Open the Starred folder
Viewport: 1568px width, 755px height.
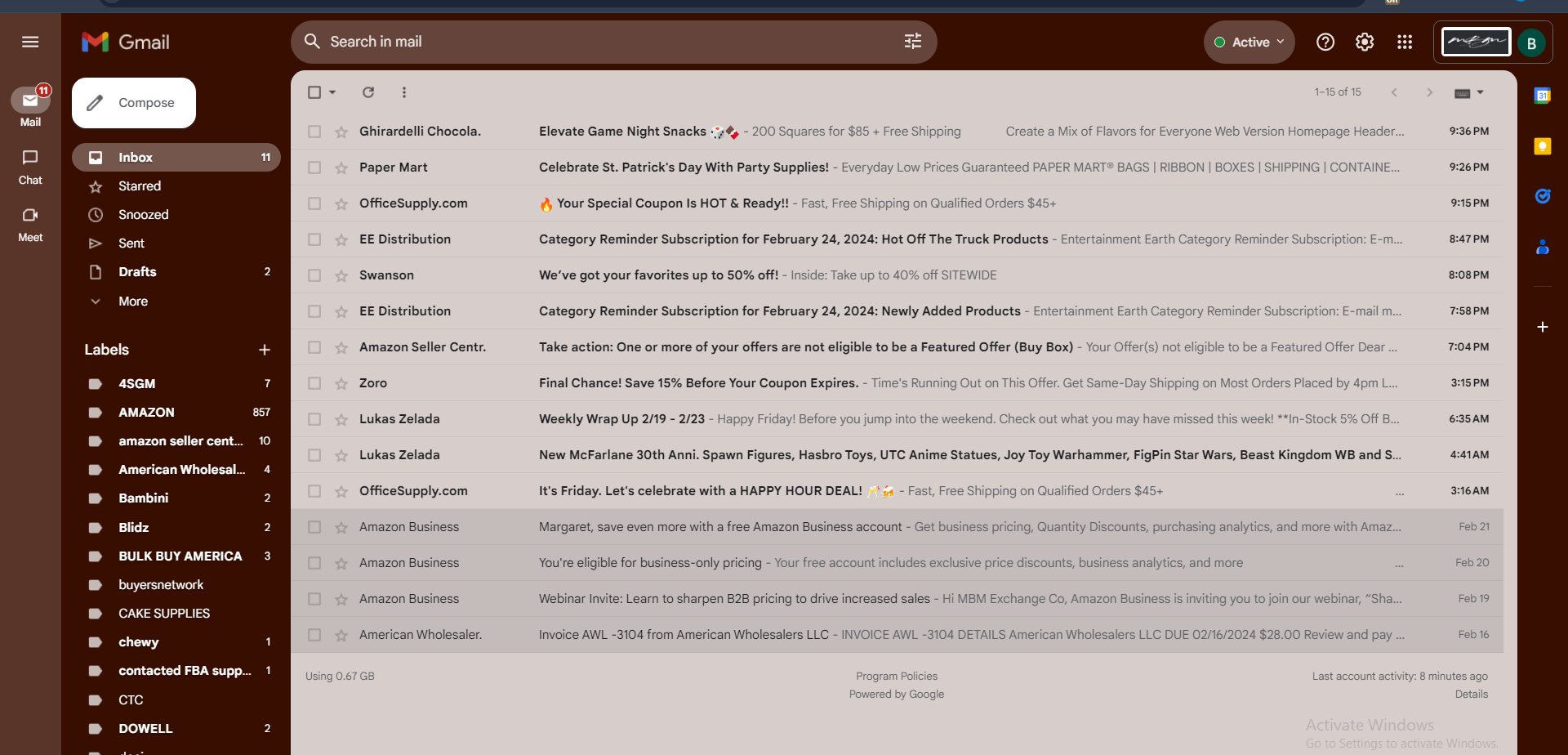(176, 186)
